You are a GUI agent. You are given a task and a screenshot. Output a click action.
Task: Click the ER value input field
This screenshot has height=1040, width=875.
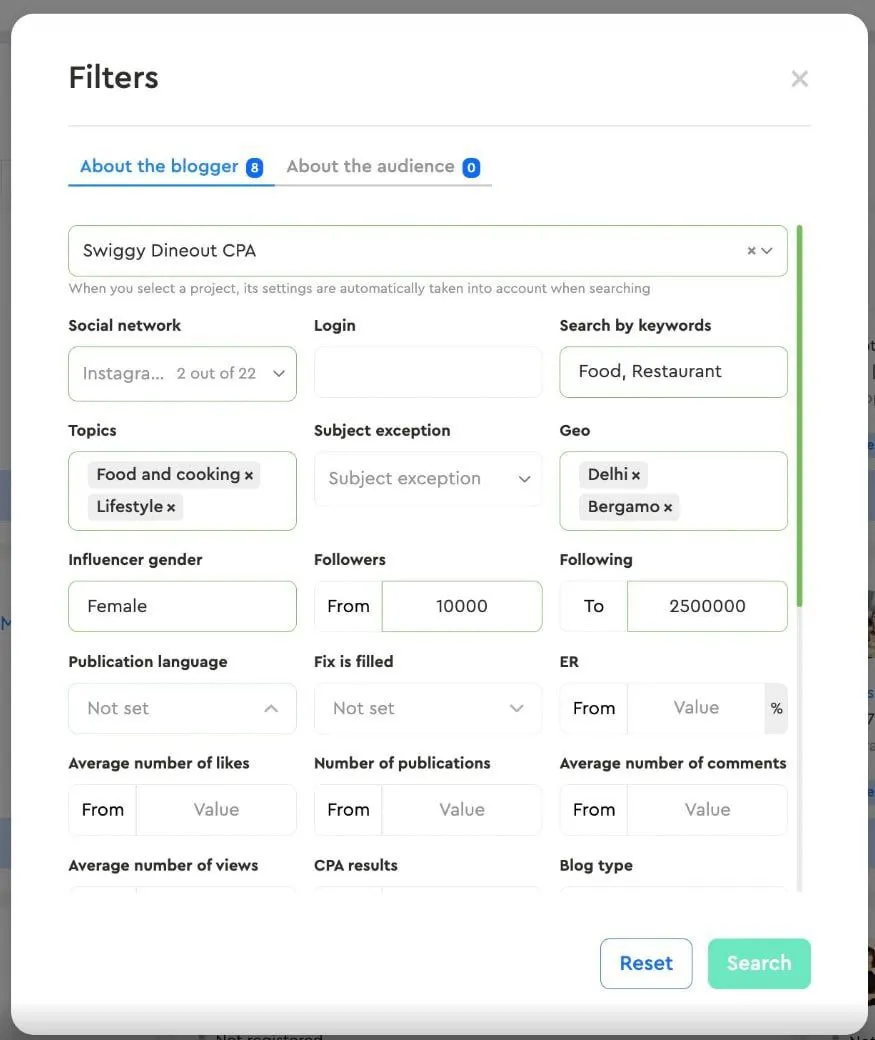tap(695, 708)
